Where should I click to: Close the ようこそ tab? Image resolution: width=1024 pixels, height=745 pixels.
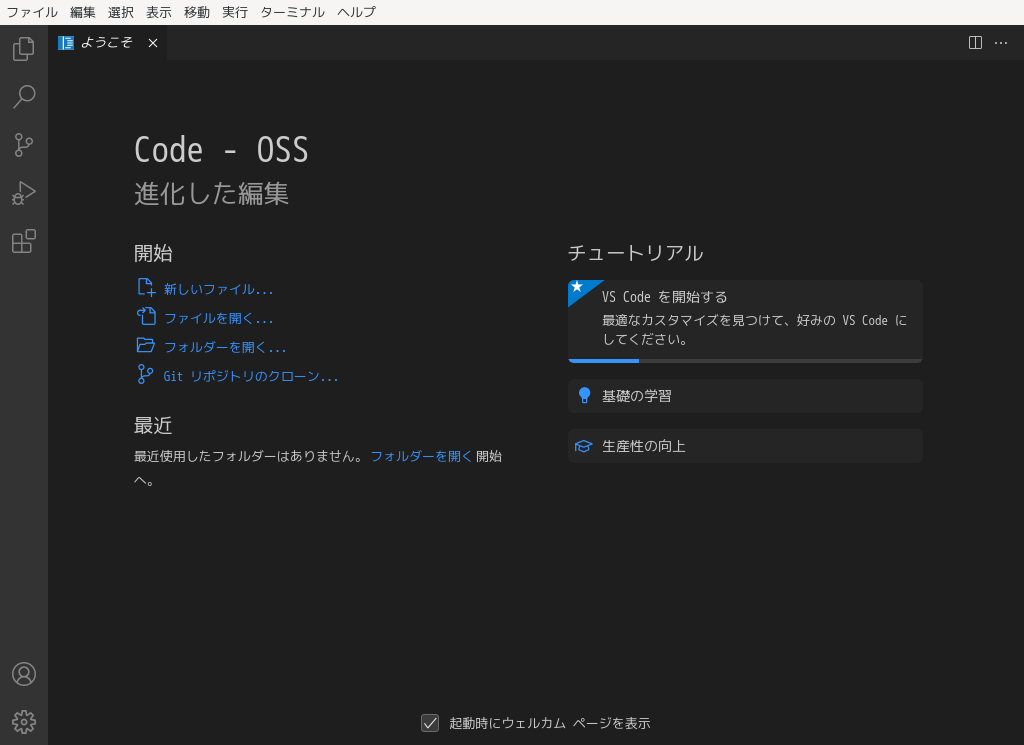[x=153, y=43]
